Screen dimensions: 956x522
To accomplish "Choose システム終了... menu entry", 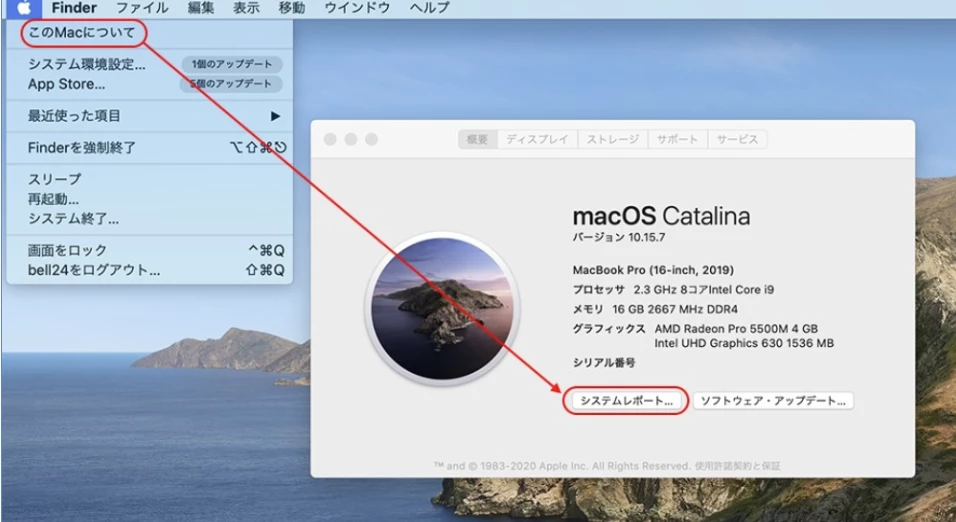I will [73, 218].
